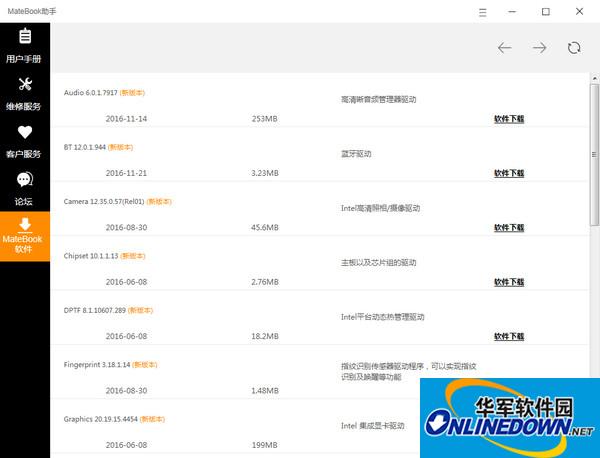Download the Camera 12.35.0.57 driver

tap(509, 227)
